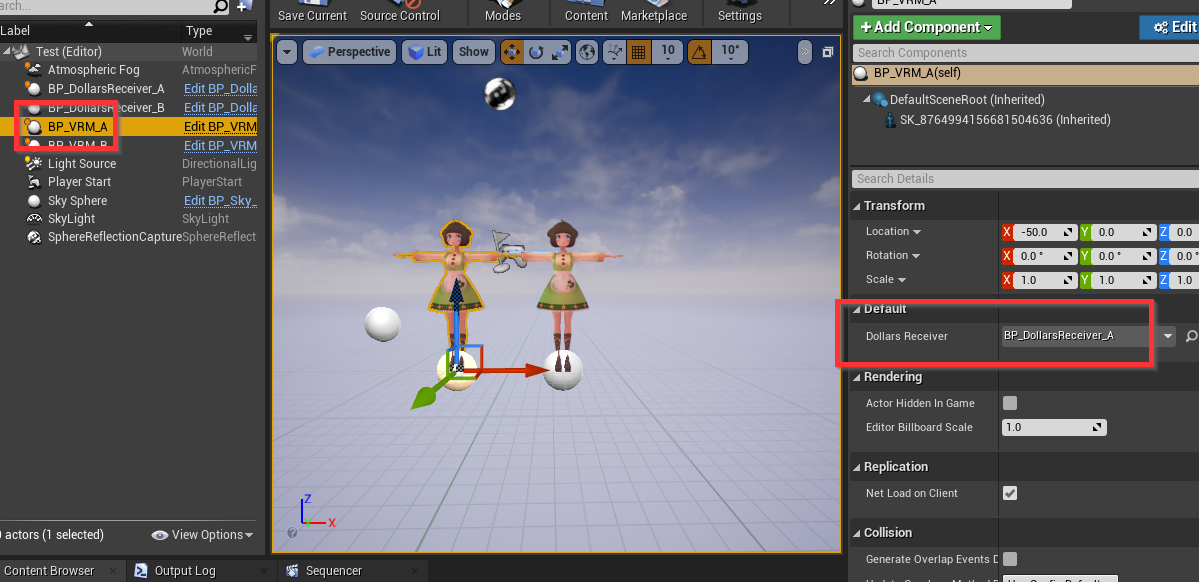Open the Perspective view mode dropdown
1199x582 pixels.
(347, 52)
